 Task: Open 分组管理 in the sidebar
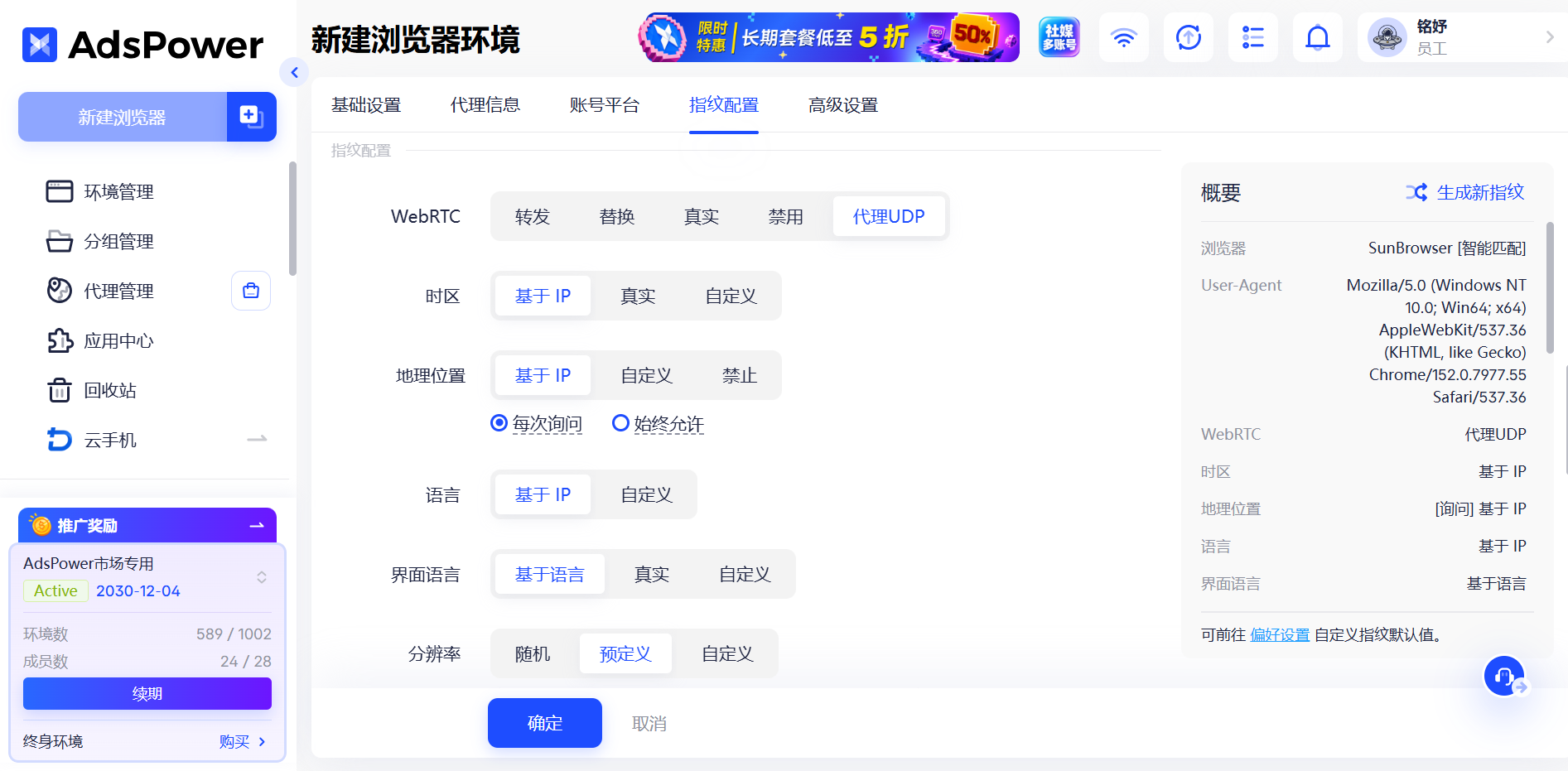[118, 242]
